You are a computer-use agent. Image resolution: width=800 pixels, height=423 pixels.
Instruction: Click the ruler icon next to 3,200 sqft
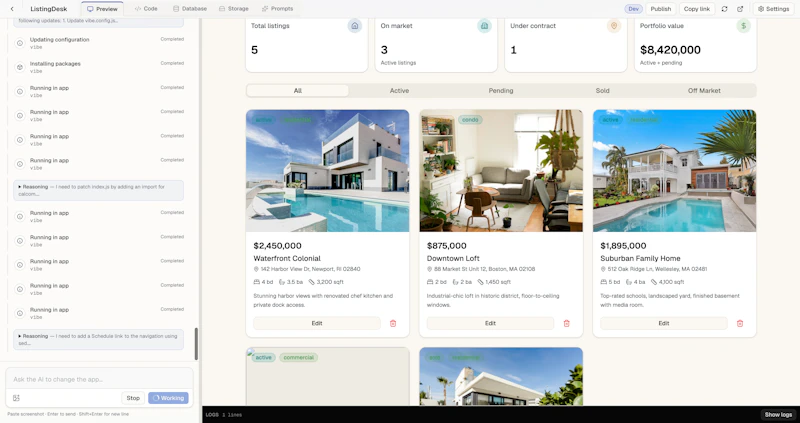312,282
